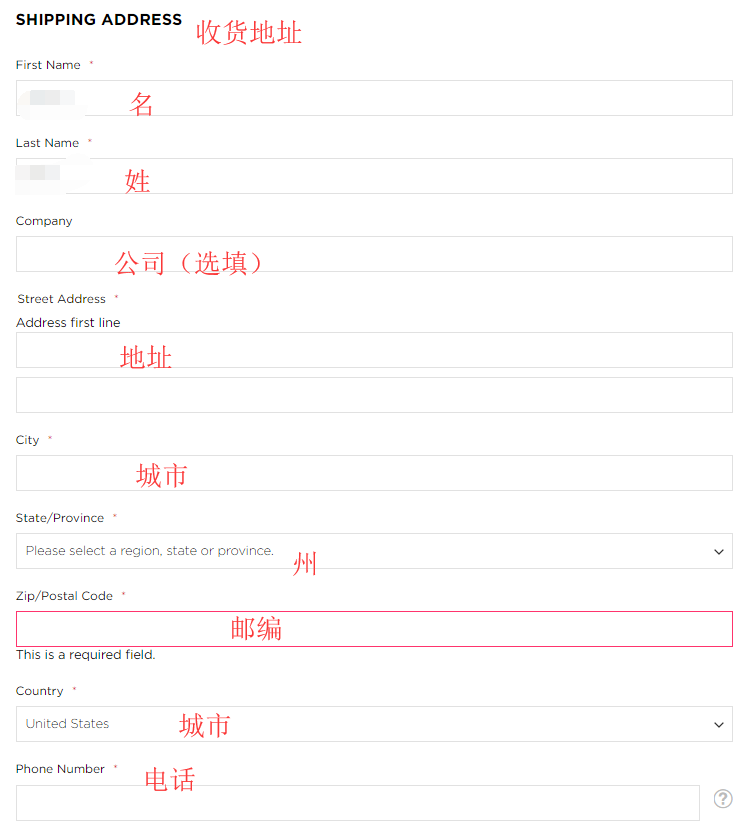This screenshot has width=736, height=828.
Task: Click the SHIPPING ADDRESS section heading
Action: 99,20
